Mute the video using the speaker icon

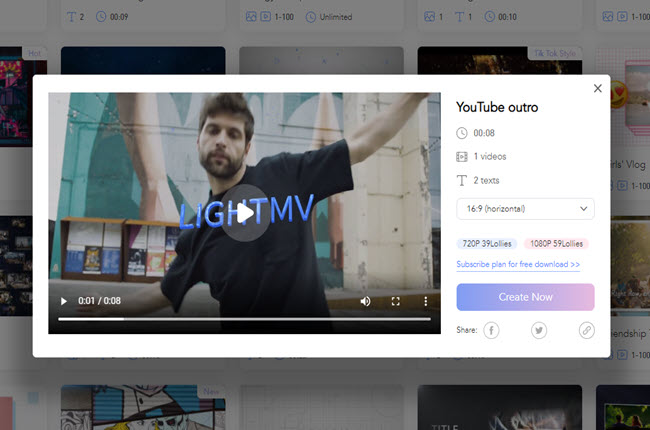pyautogui.click(x=365, y=301)
